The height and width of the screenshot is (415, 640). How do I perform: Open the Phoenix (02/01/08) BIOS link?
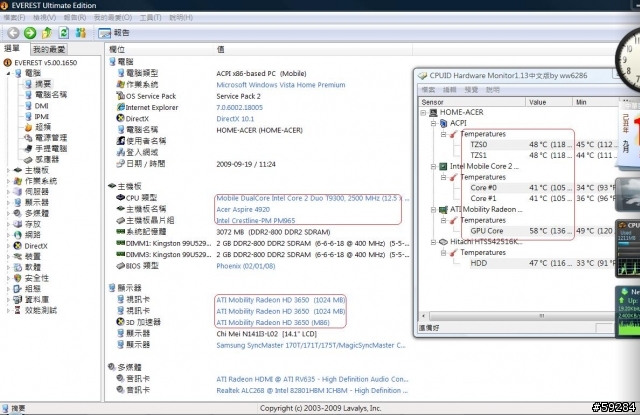(x=246, y=266)
